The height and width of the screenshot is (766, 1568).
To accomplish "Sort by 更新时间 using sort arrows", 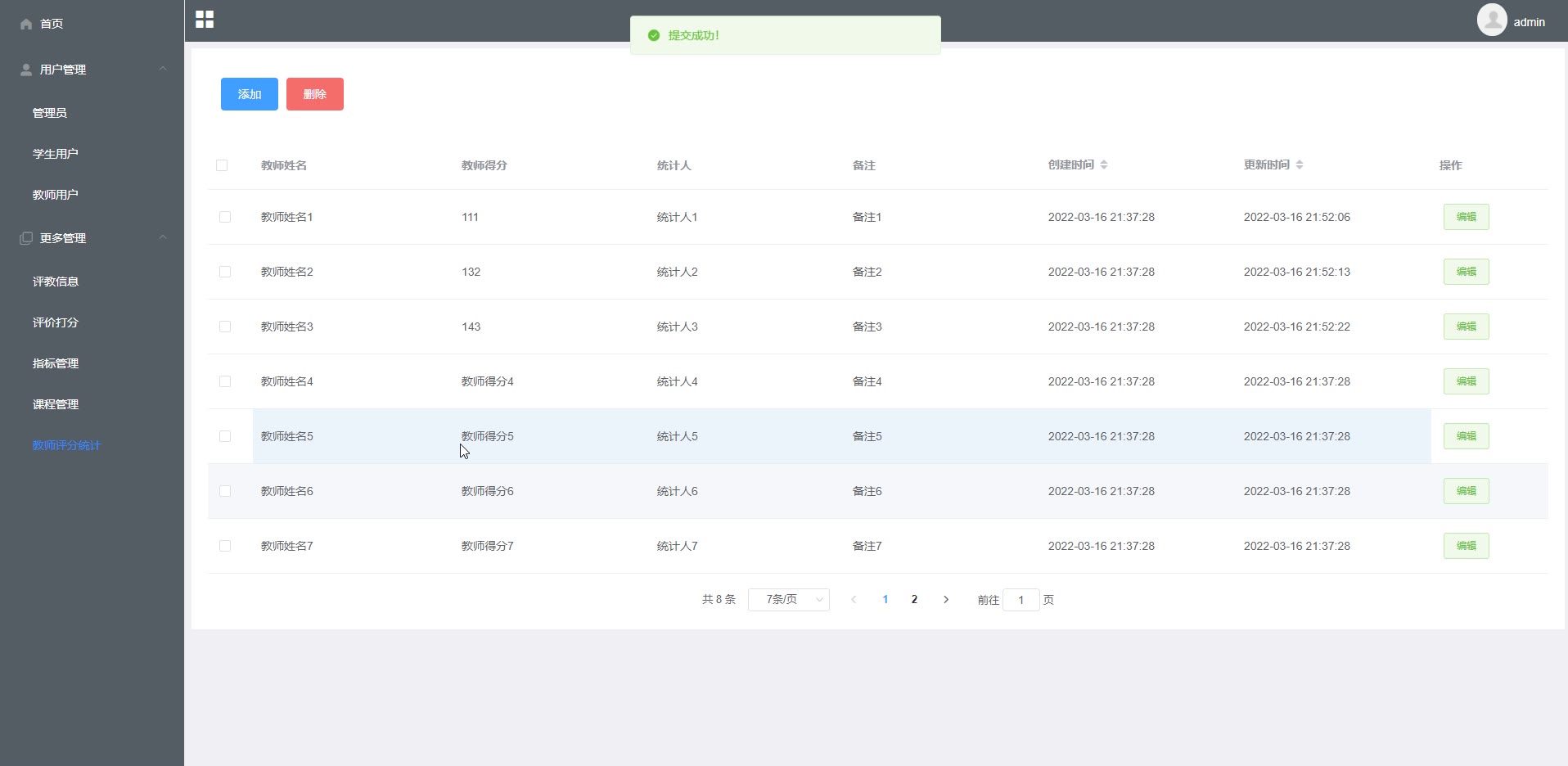I will 1300,165.
